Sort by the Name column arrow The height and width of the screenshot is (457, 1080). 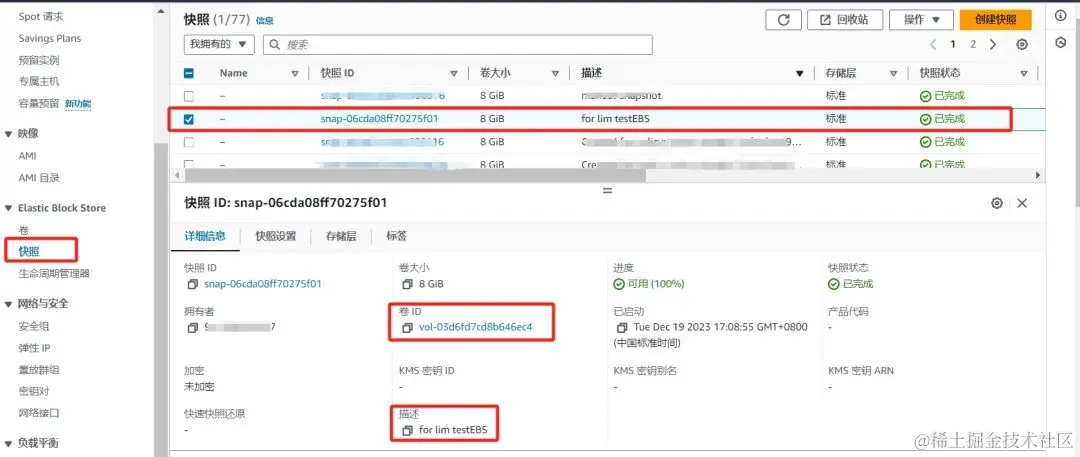(x=295, y=73)
